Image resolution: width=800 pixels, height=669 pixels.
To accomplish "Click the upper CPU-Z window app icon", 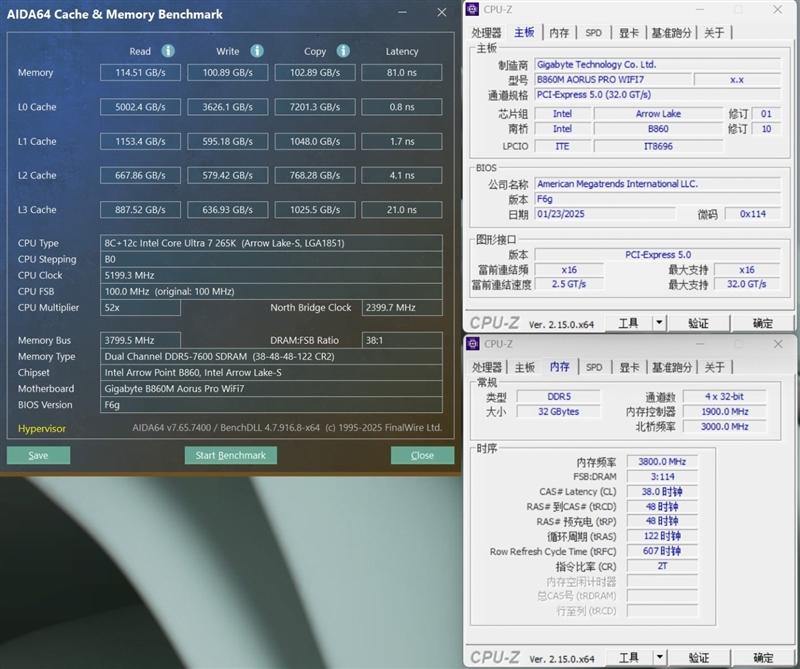I will pos(472,9).
